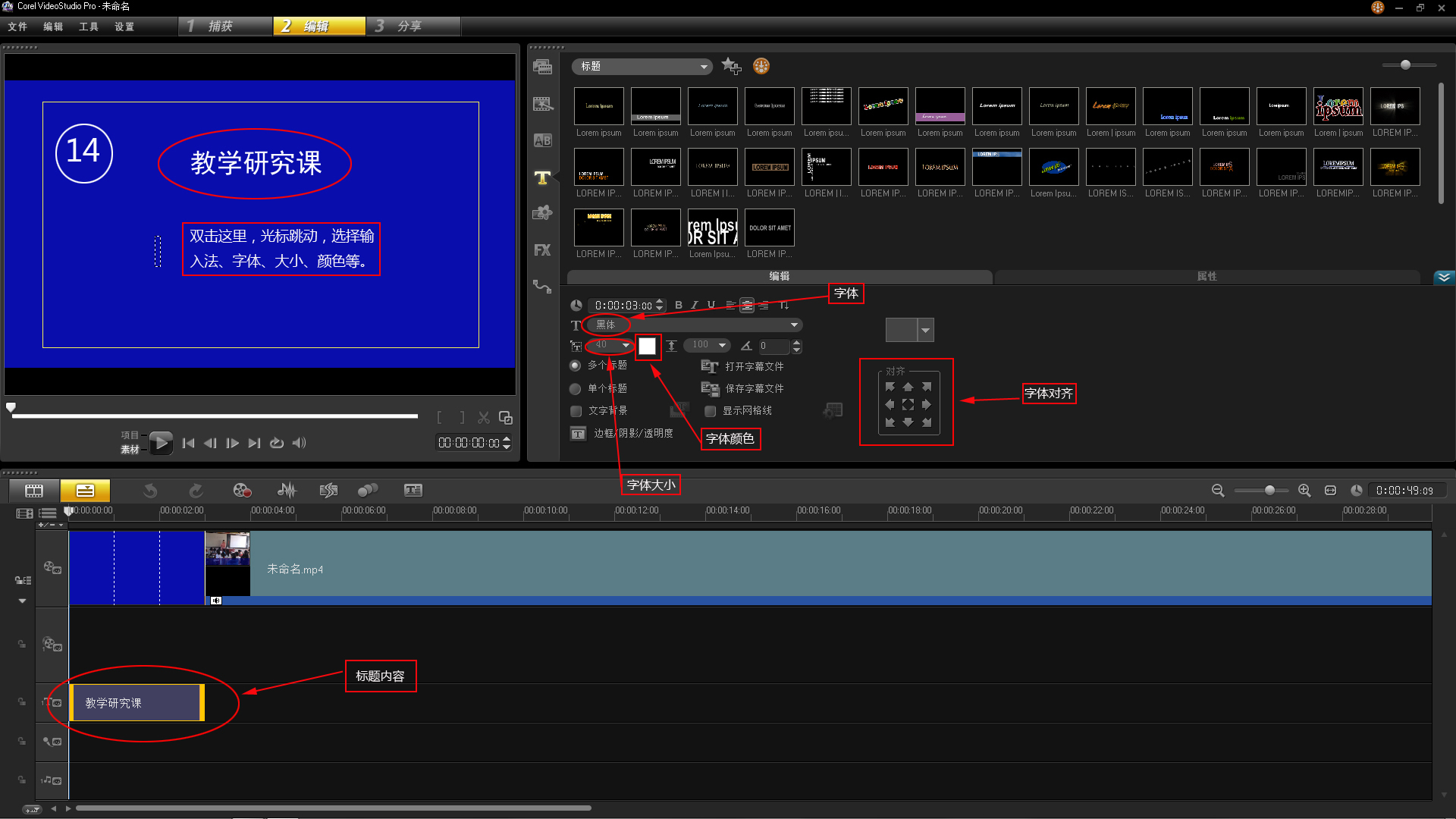Click the Bold formatting button
Image resolution: width=1456 pixels, height=819 pixels.
(x=679, y=305)
